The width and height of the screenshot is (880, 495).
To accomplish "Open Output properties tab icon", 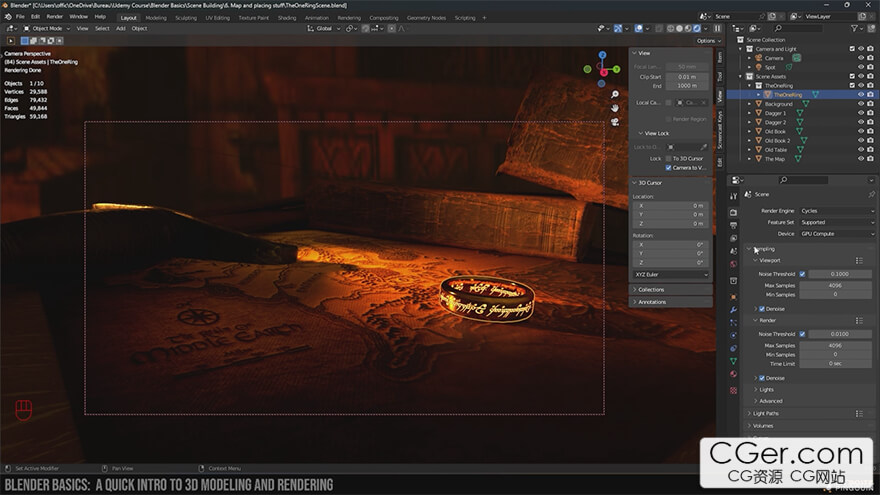I will click(734, 226).
